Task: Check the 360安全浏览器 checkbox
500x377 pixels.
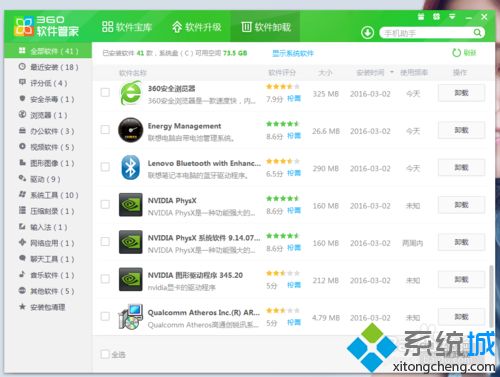Action: 105,92
